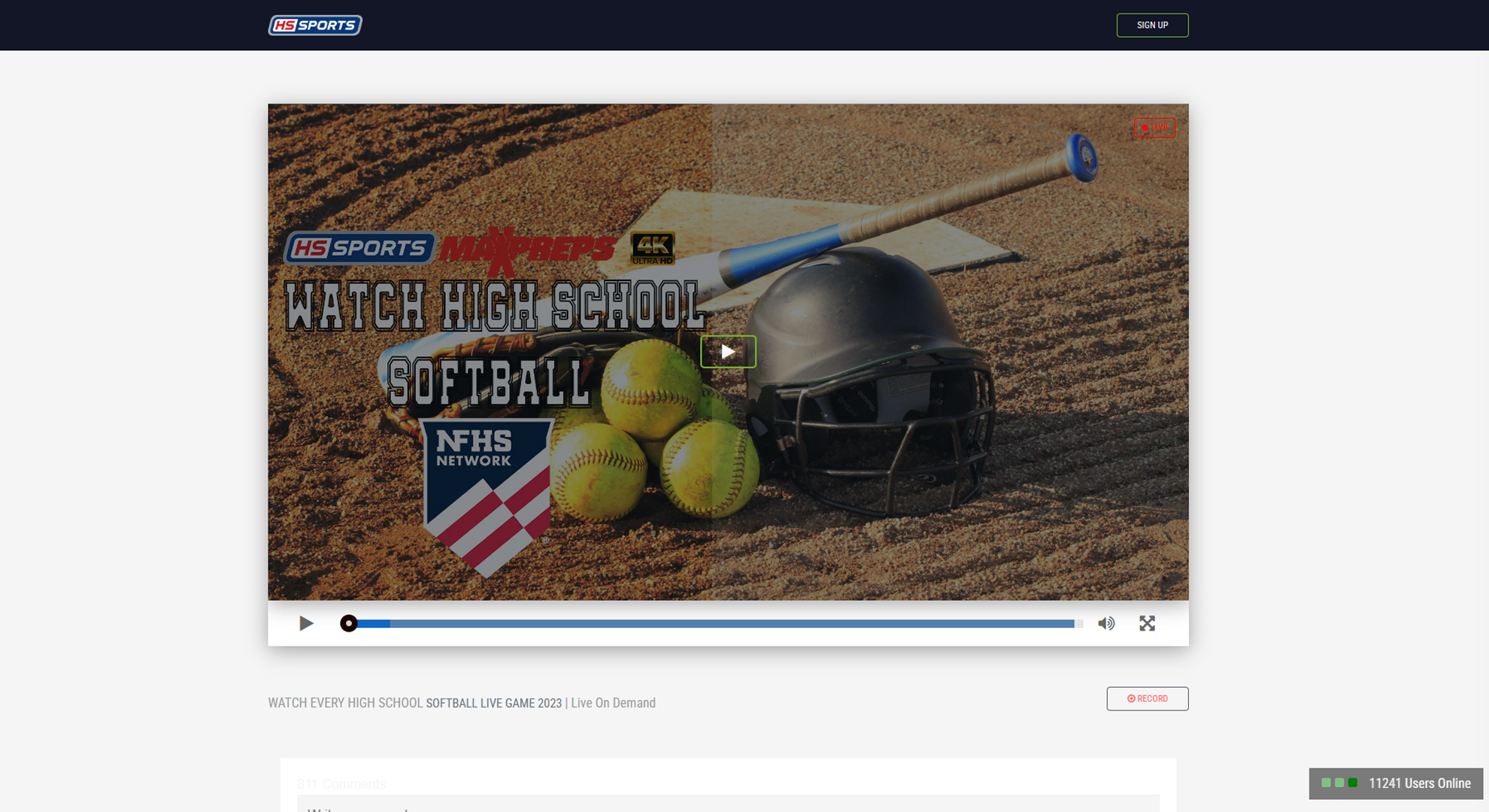
Task: Click the 4K Ultra HD badge
Action: (652, 248)
